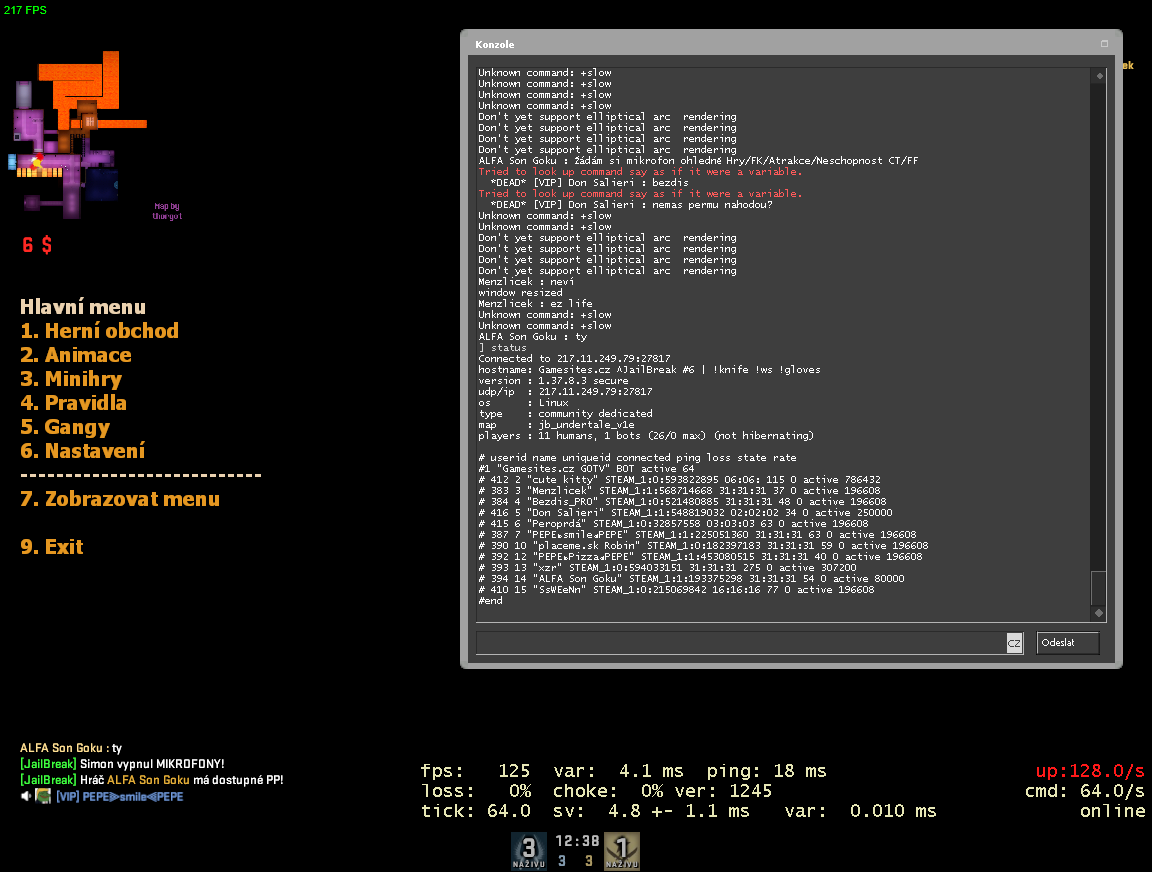
Task: Close the Konzole window using the corner button
Action: [x=1104, y=44]
